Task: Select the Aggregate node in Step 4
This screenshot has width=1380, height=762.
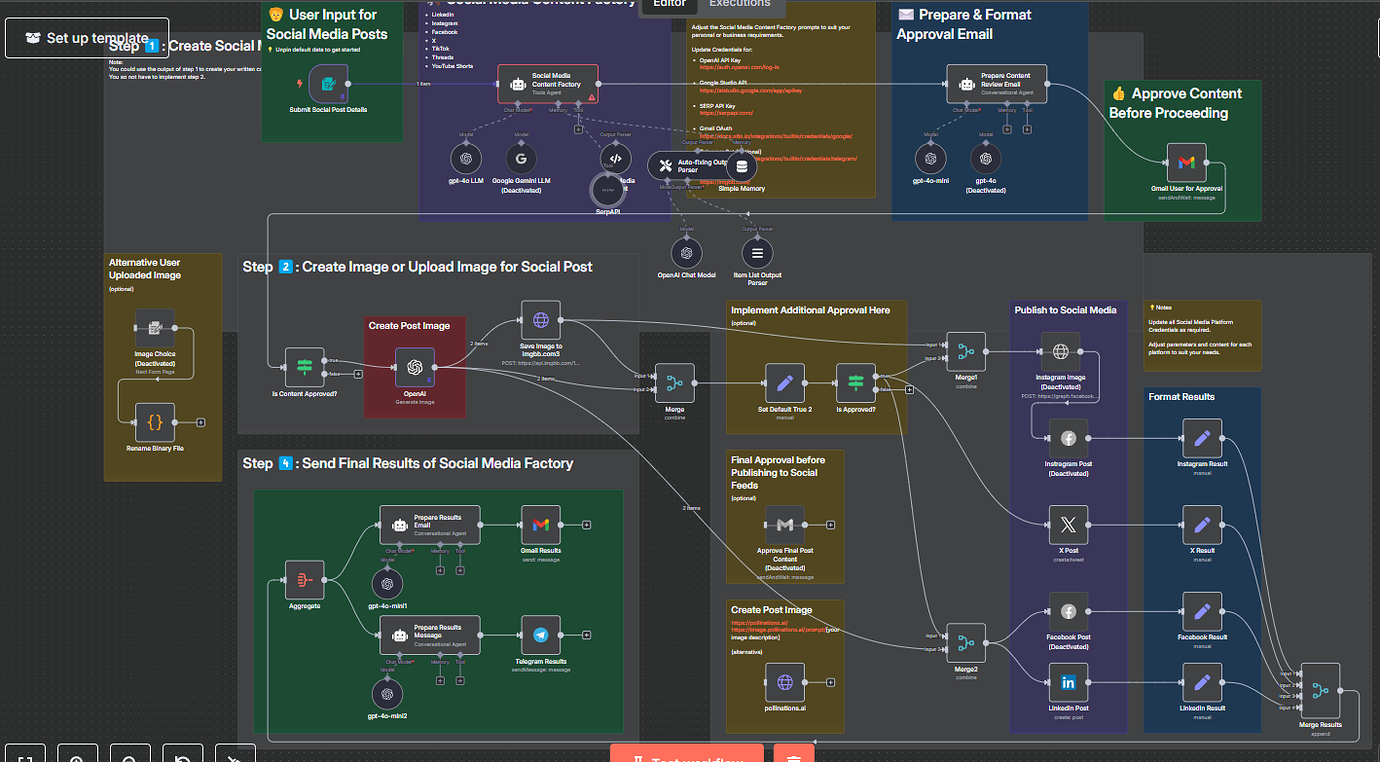Action: [304, 581]
